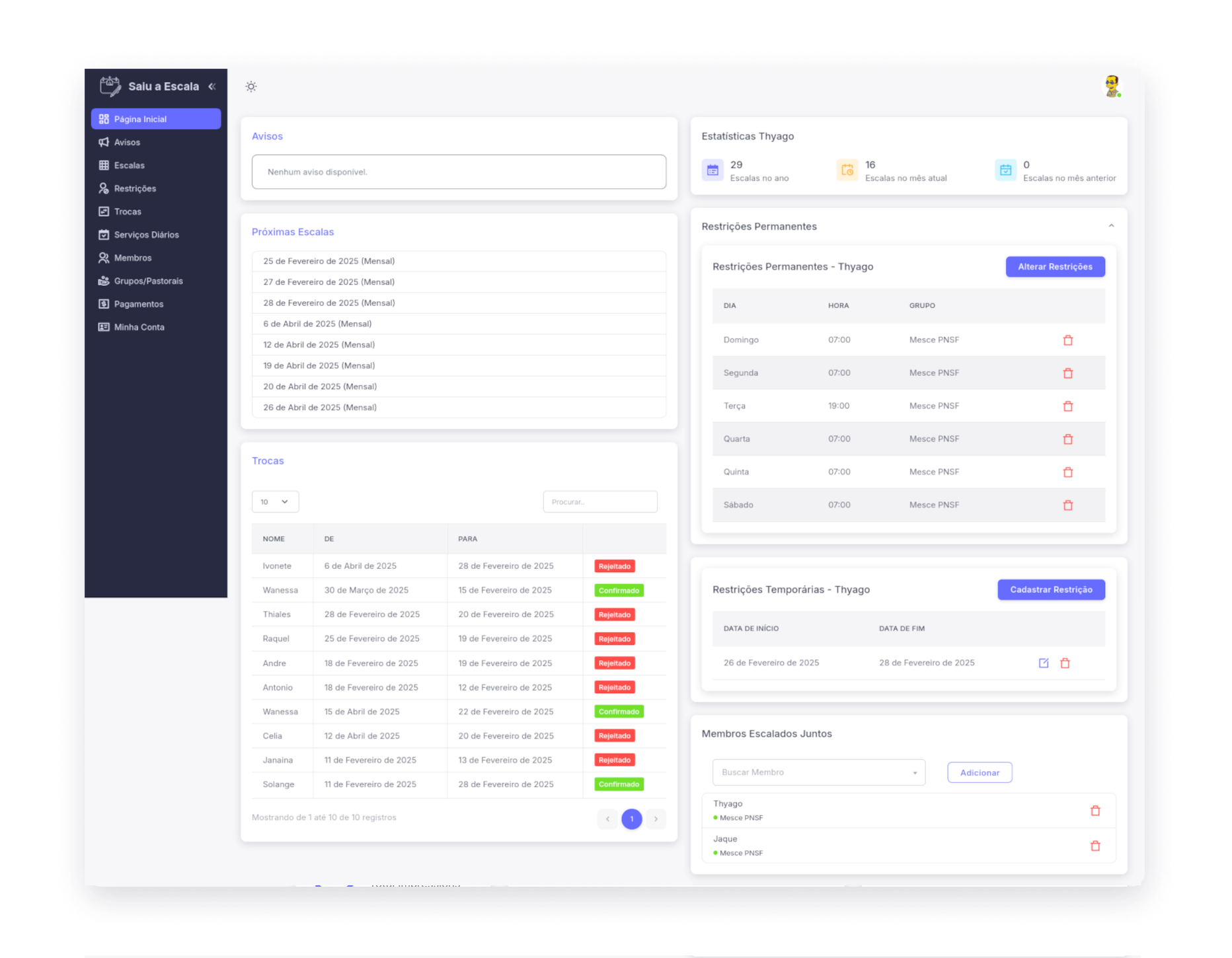Select the Escalas grid icon
Image resolution: width=1232 pixels, height=958 pixels.
104,165
